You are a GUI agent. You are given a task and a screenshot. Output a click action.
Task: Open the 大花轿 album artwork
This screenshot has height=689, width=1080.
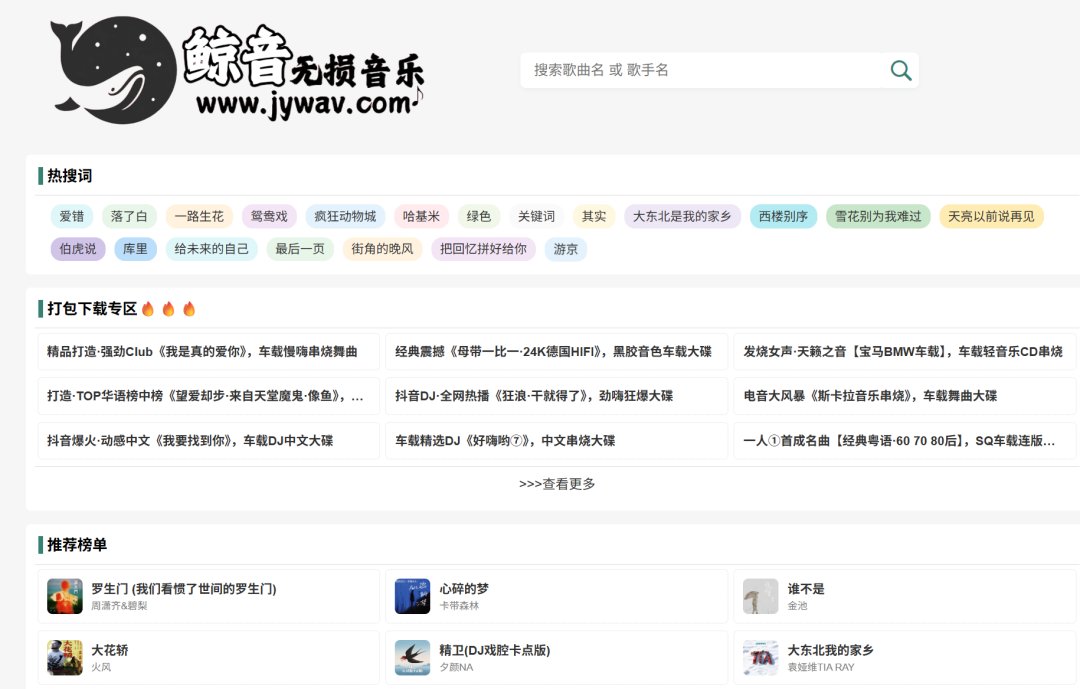coord(64,657)
